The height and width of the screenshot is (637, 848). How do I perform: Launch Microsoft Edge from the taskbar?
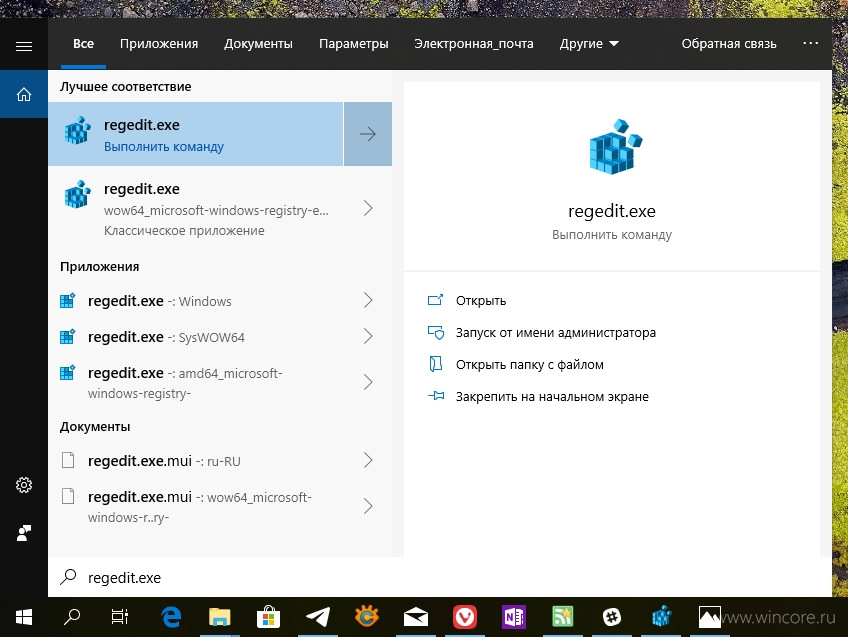point(171,617)
